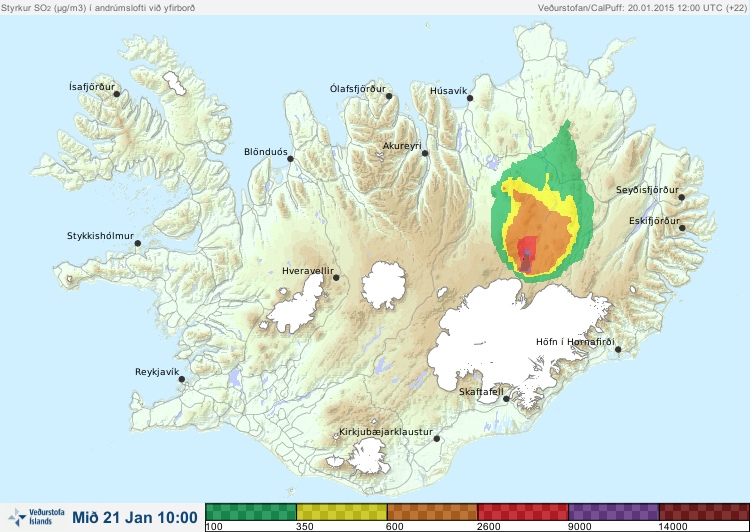
Task: Select the green 100 legend swatch
Action: (x=251, y=512)
